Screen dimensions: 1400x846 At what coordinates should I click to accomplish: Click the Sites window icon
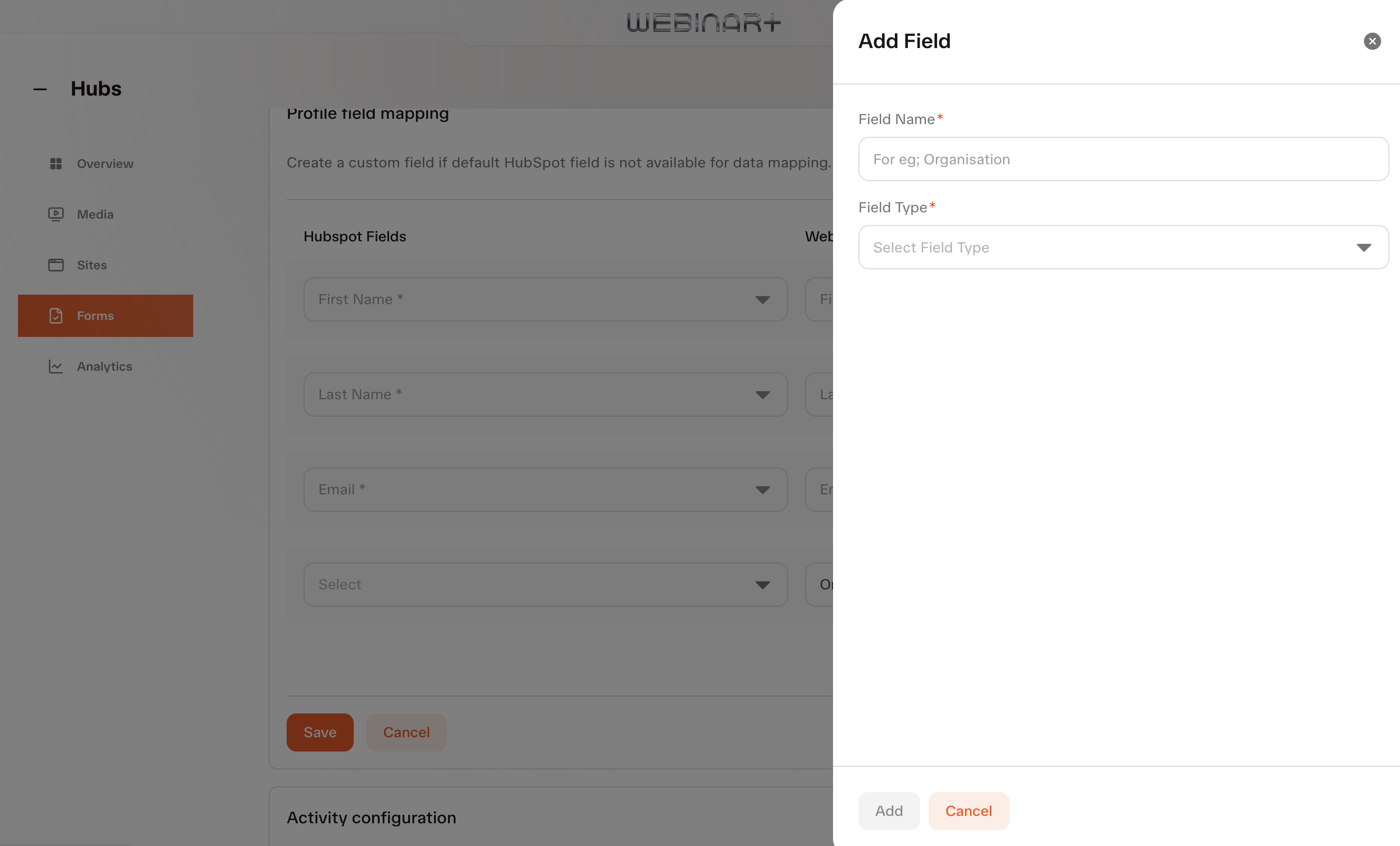55,265
